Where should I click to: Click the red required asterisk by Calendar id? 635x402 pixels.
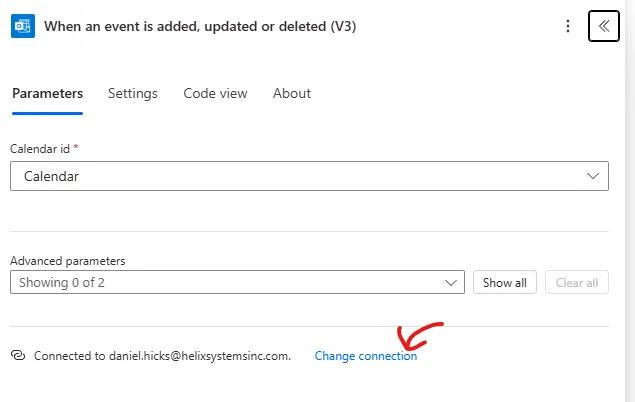click(76, 147)
